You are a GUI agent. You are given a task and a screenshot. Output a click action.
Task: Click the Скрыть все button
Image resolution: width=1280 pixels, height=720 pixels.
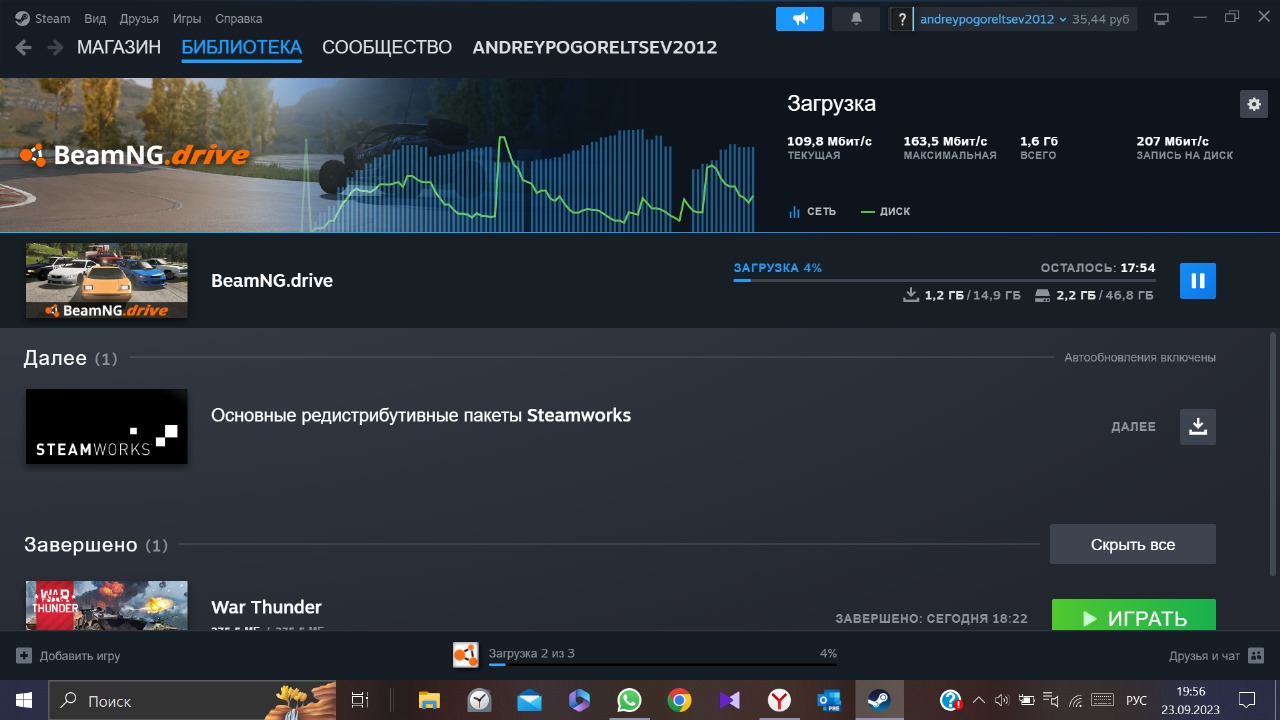pos(1133,545)
